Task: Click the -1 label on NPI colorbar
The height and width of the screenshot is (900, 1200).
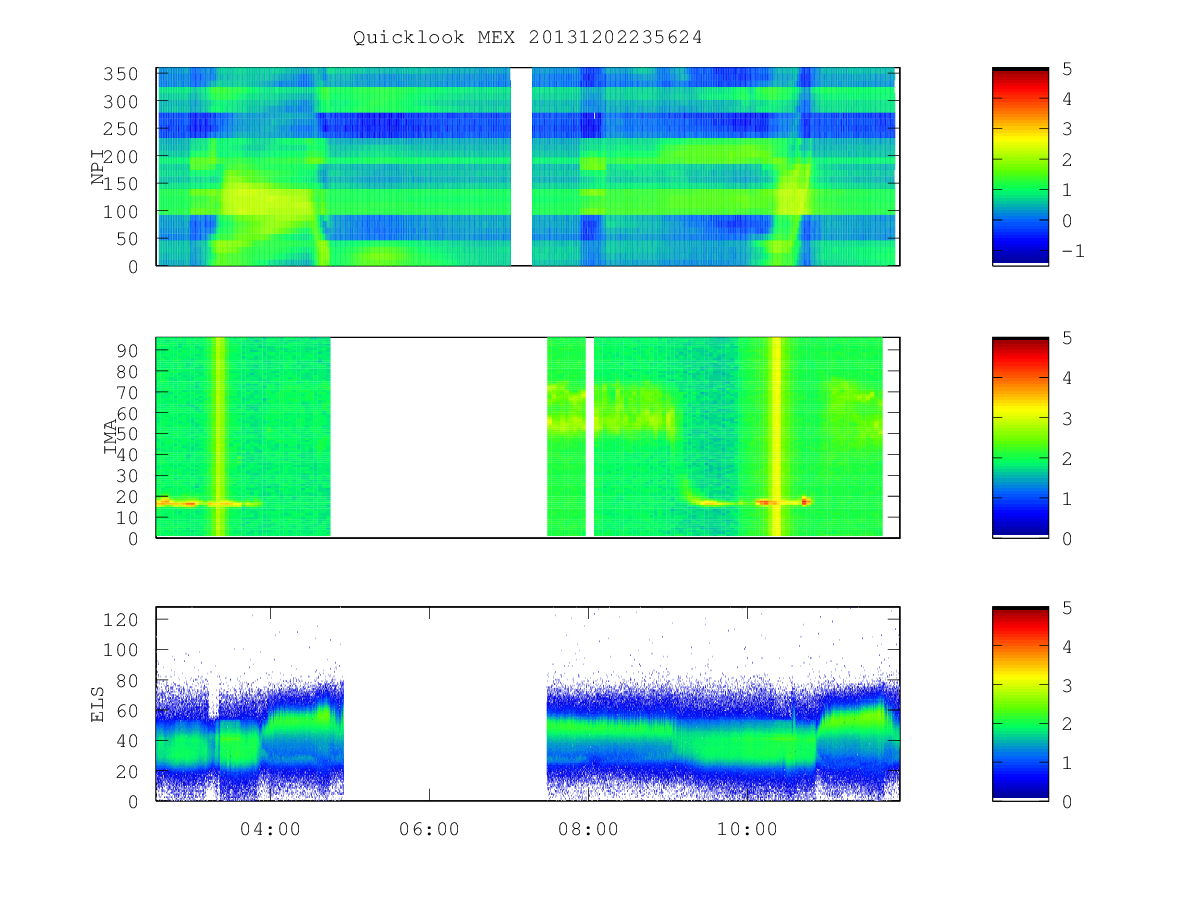Action: click(1072, 251)
